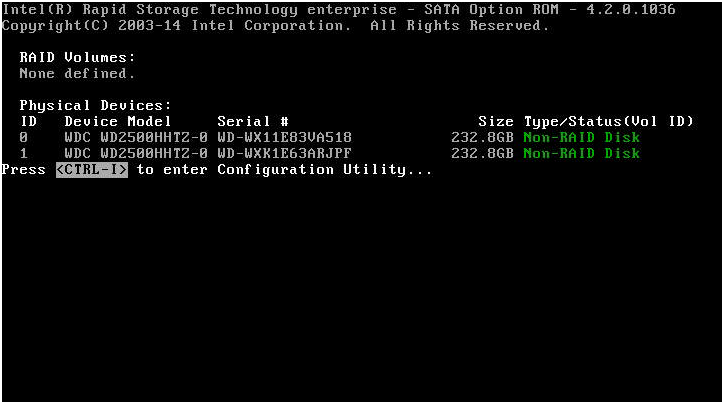Select disk ID 0 in device list
The height and width of the screenshot is (402, 723).
[x=24, y=137]
